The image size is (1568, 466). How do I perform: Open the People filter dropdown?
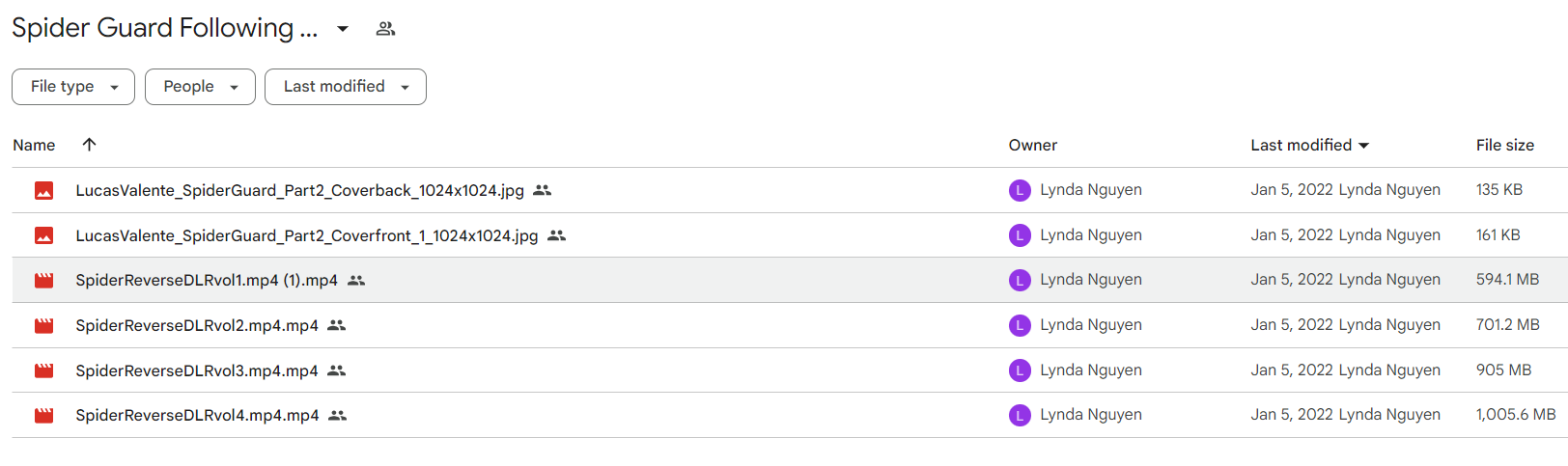(x=200, y=87)
